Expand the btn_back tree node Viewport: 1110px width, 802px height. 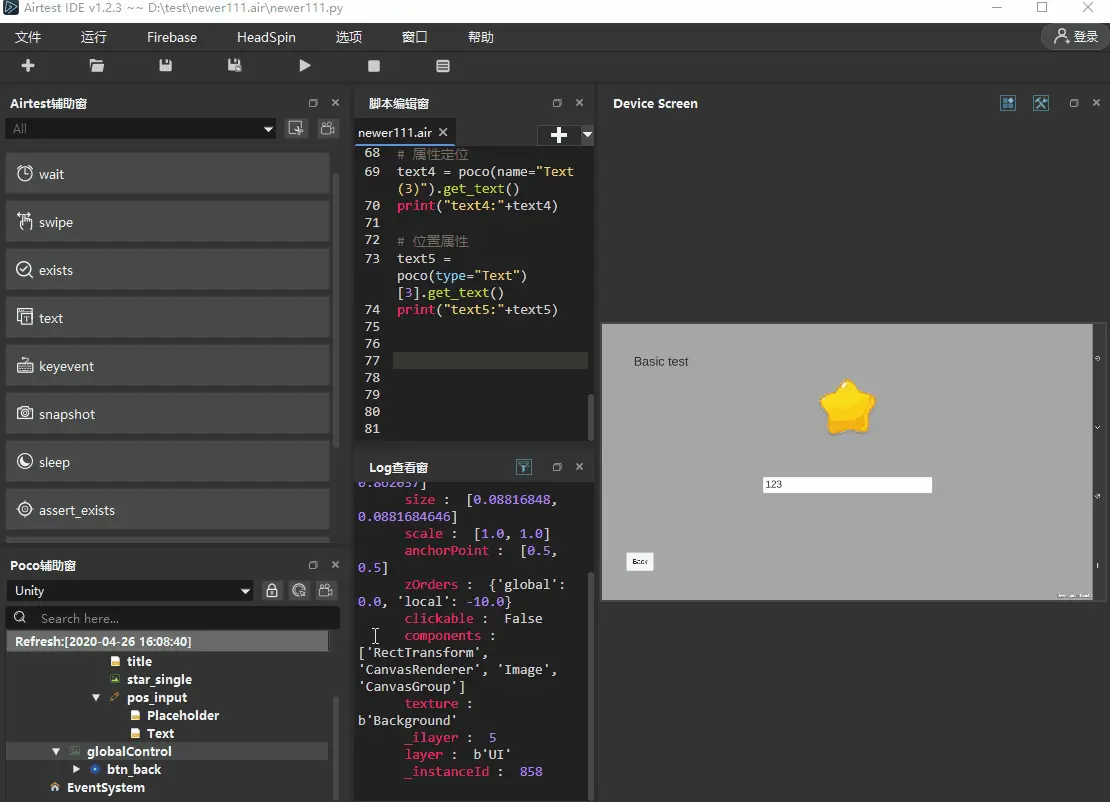(x=76, y=769)
